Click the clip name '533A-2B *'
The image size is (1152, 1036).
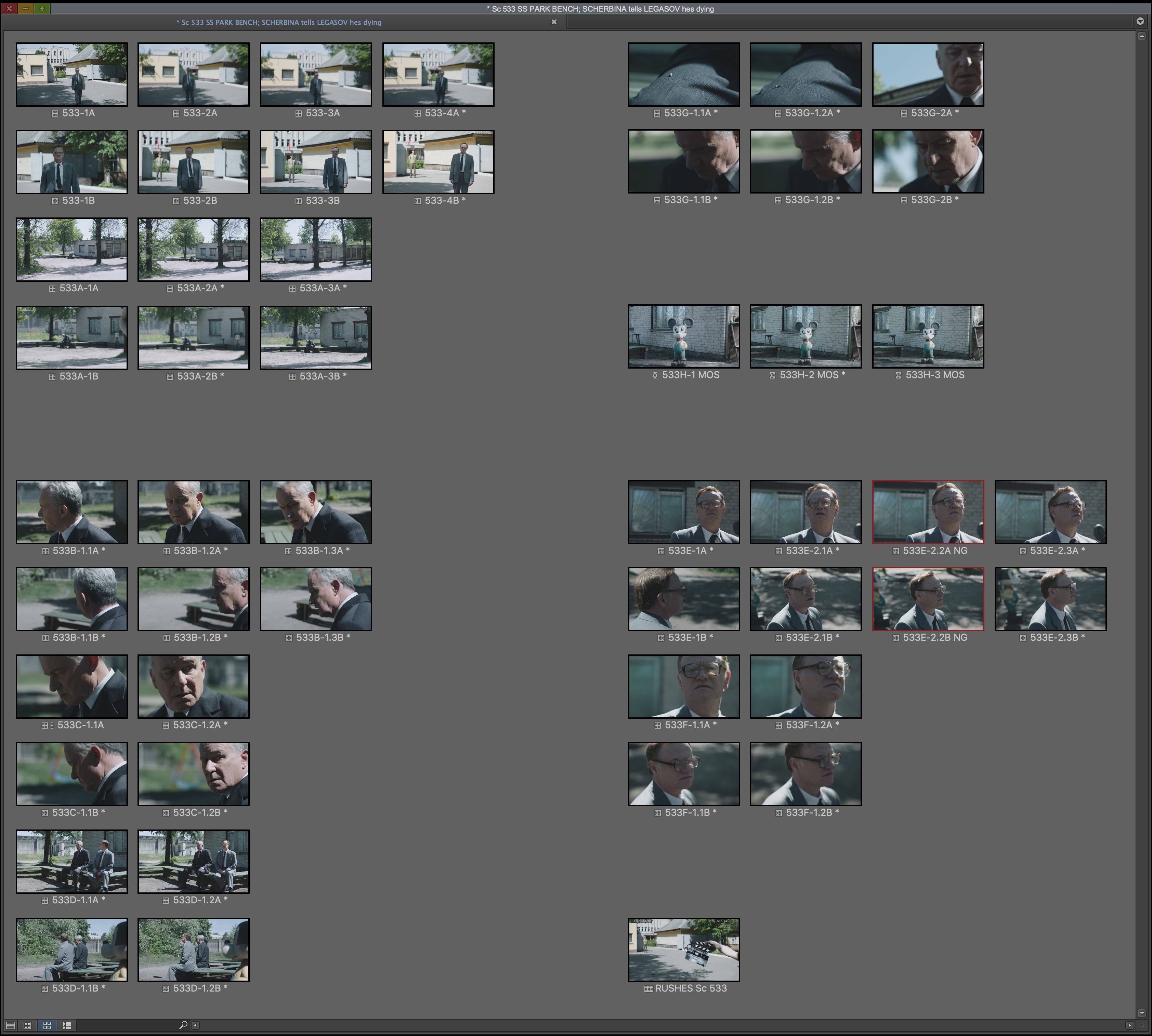point(200,377)
